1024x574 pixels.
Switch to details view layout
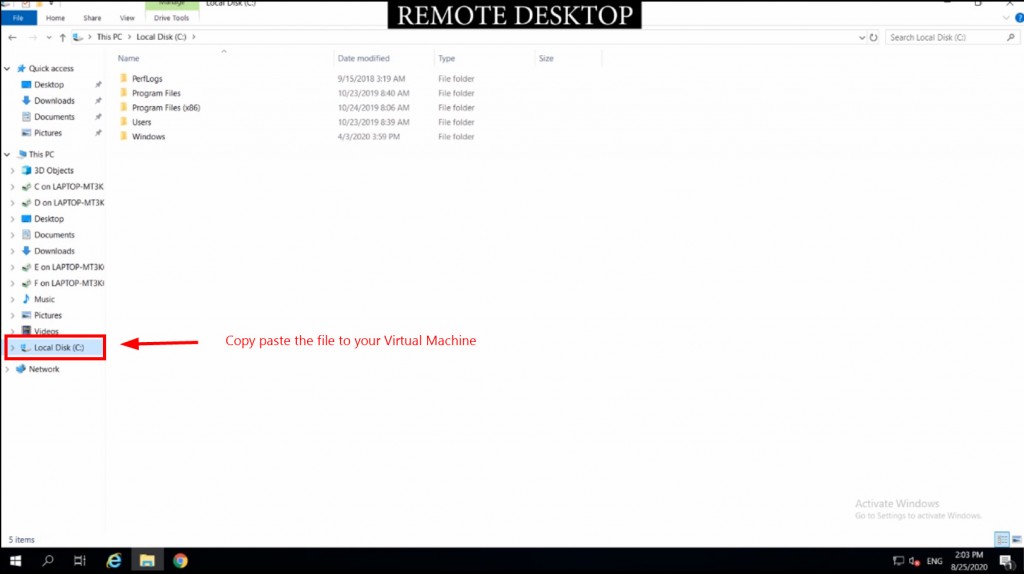(x=1002, y=539)
